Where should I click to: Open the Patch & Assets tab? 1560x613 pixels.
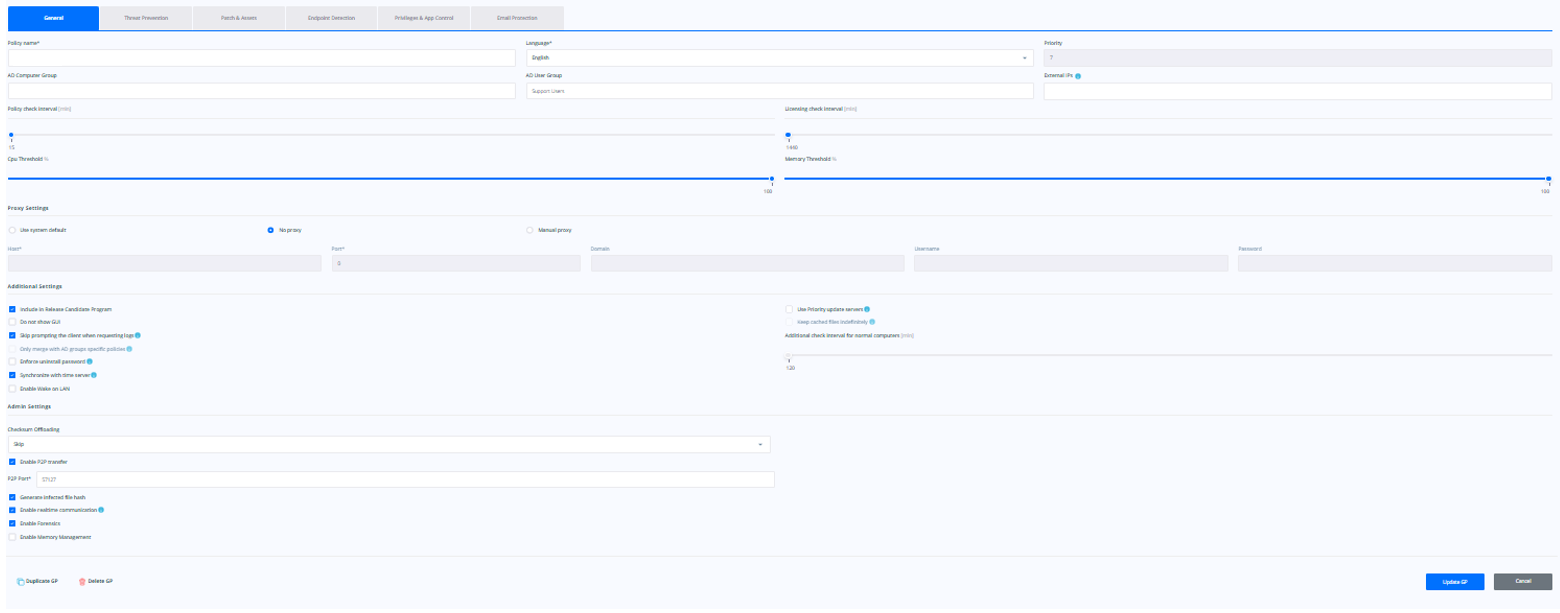point(238,18)
